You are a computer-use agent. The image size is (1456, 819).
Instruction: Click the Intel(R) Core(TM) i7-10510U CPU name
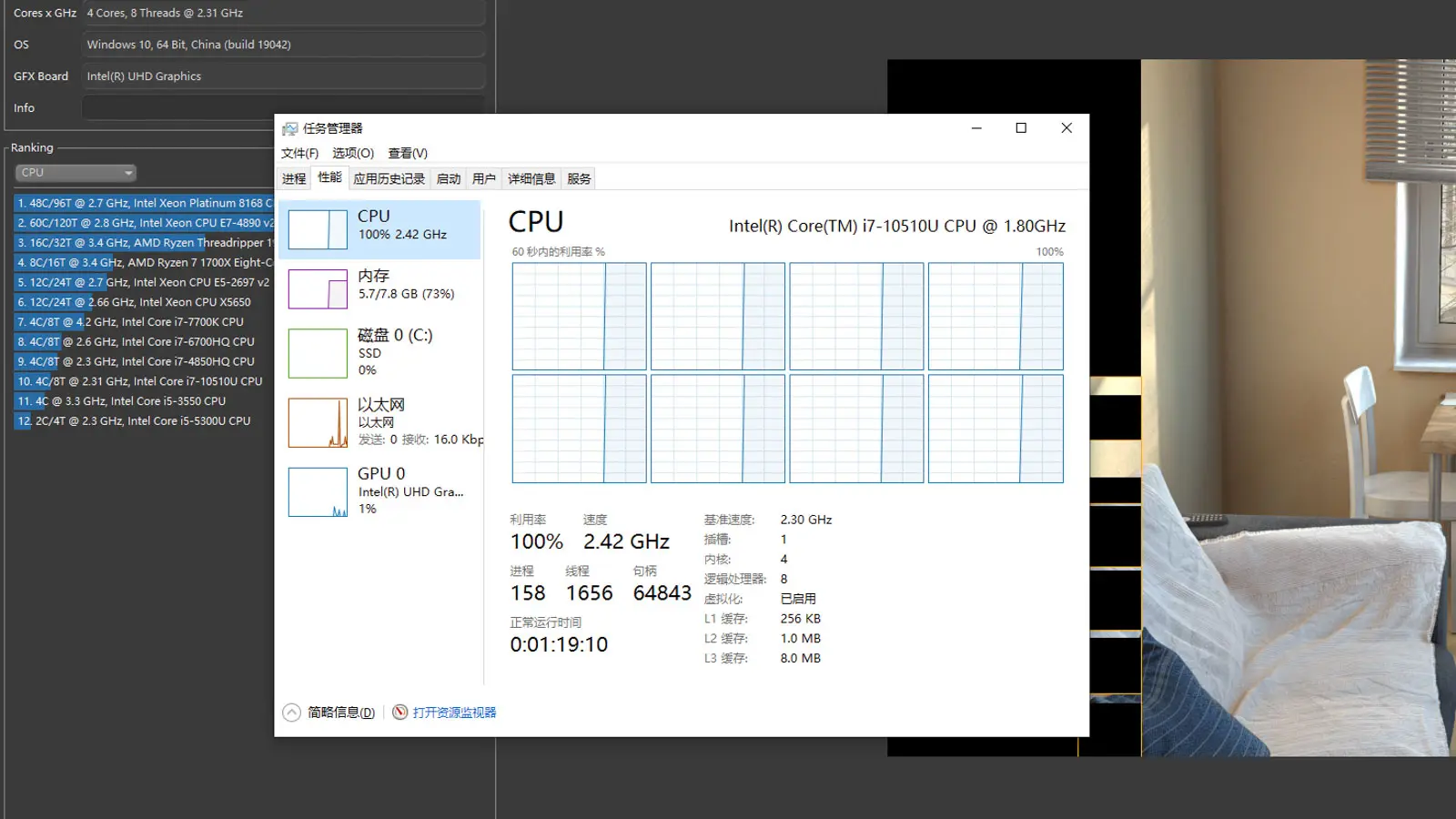pyautogui.click(x=897, y=226)
